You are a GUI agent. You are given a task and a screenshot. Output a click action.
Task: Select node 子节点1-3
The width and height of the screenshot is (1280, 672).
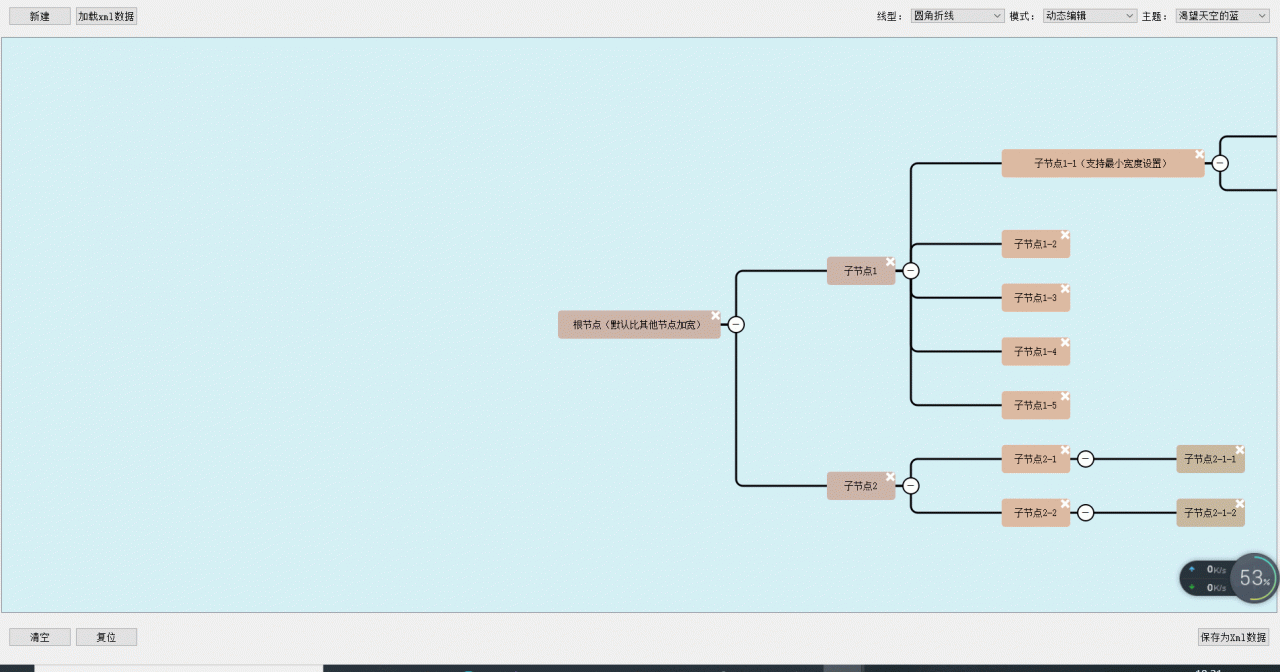click(1035, 298)
